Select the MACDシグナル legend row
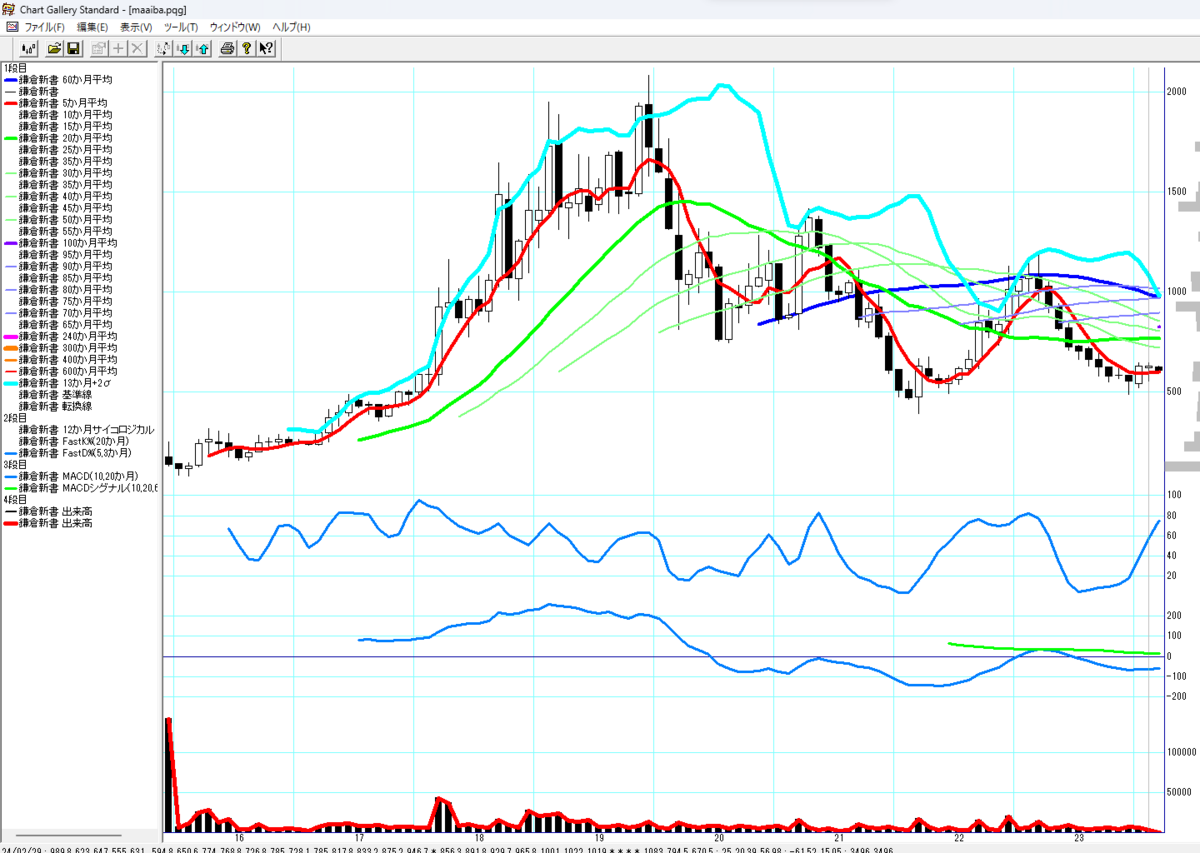This screenshot has height=853, width=1200. coord(81,488)
